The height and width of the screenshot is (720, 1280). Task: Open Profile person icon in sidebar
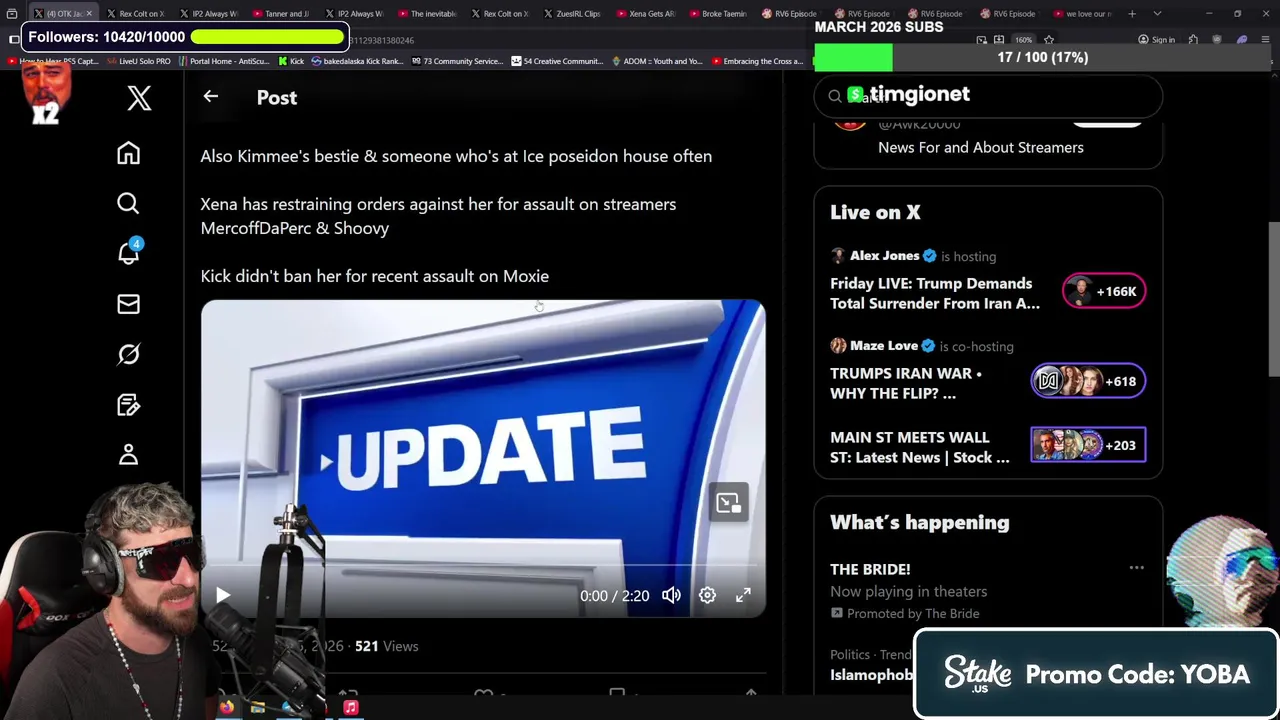[x=128, y=455]
